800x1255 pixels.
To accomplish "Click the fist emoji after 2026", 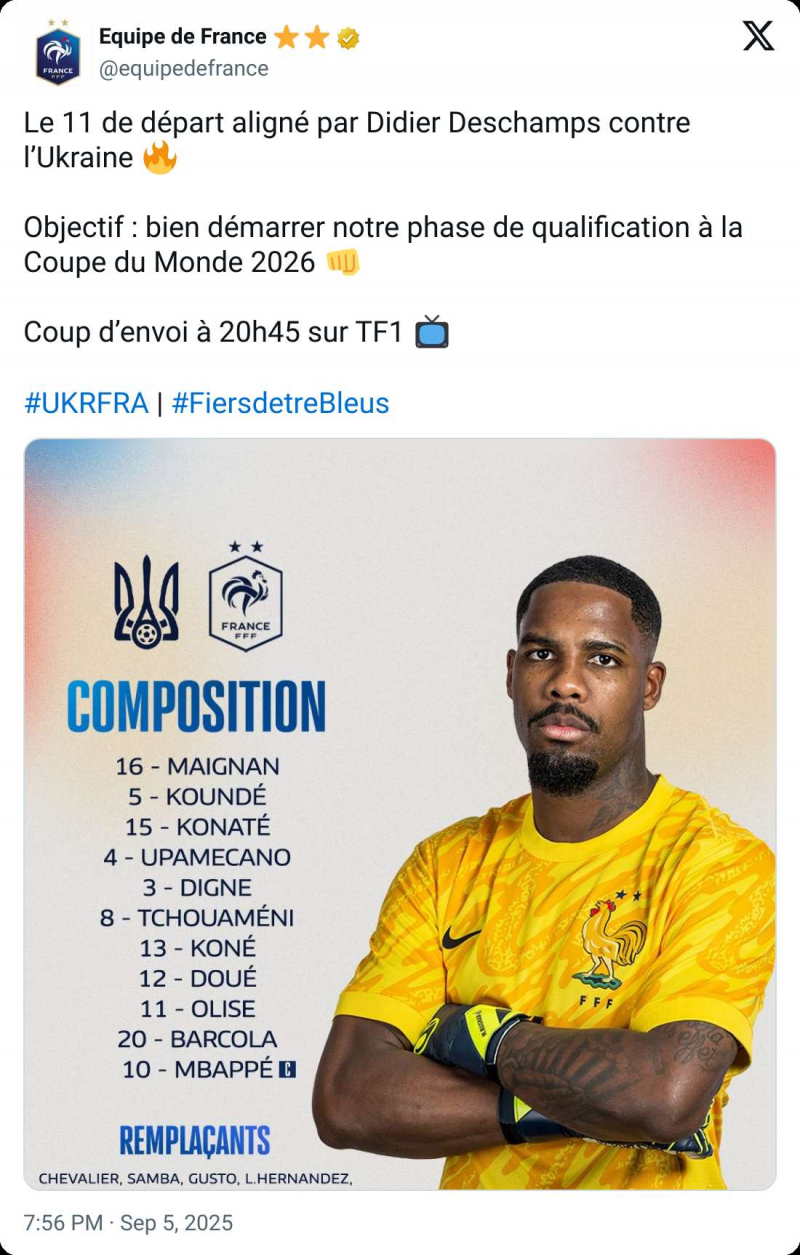I will [343, 263].
